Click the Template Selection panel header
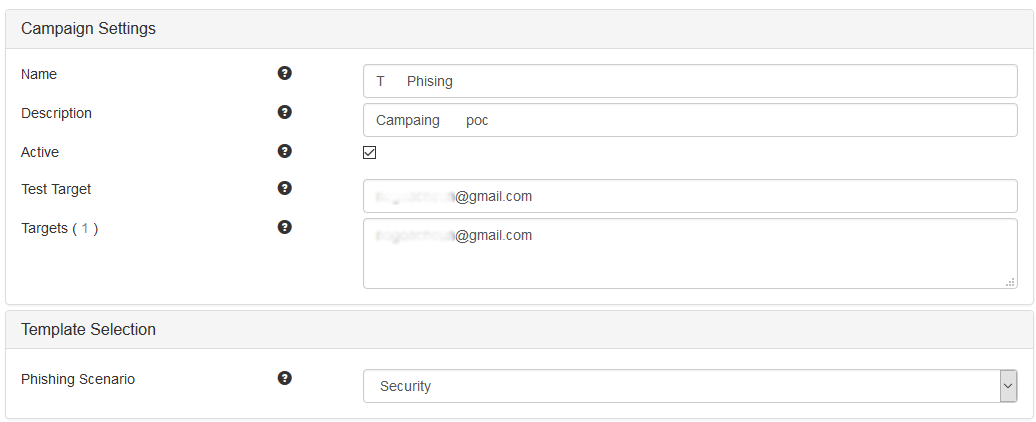This screenshot has height=422, width=1036. [88, 329]
